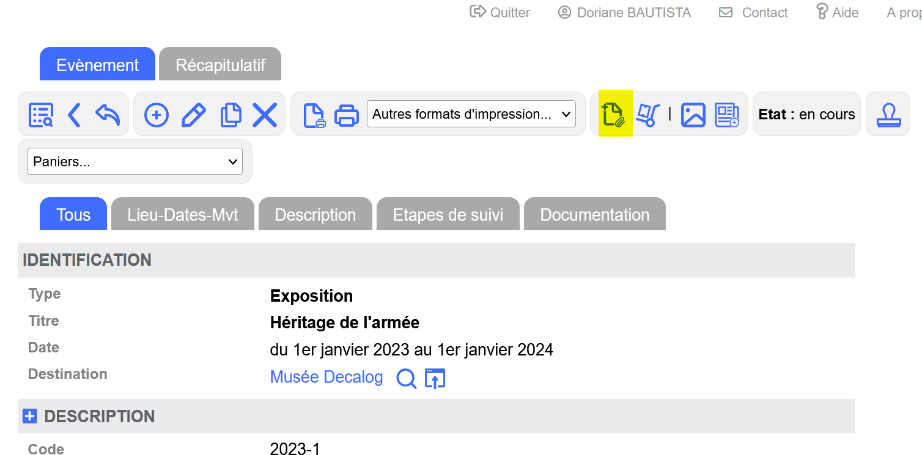Go to previous record with left chevron
Screen dimensions: 922x455
pyautogui.click(x=74, y=115)
